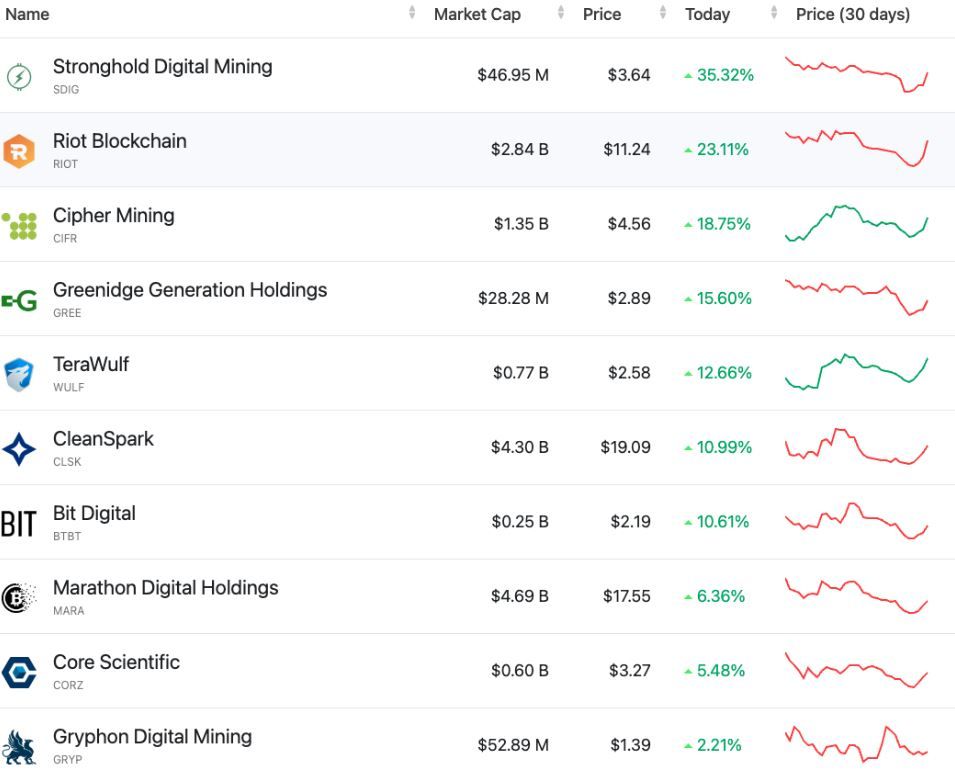Click the GREE ticker symbol
Viewport: 955px width, 778px height.
[67, 313]
